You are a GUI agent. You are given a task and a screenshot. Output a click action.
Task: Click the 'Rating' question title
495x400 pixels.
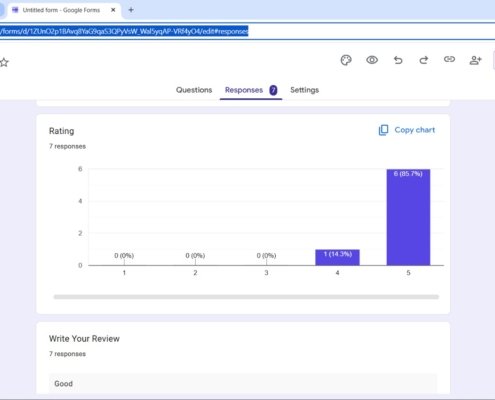[x=62, y=131]
